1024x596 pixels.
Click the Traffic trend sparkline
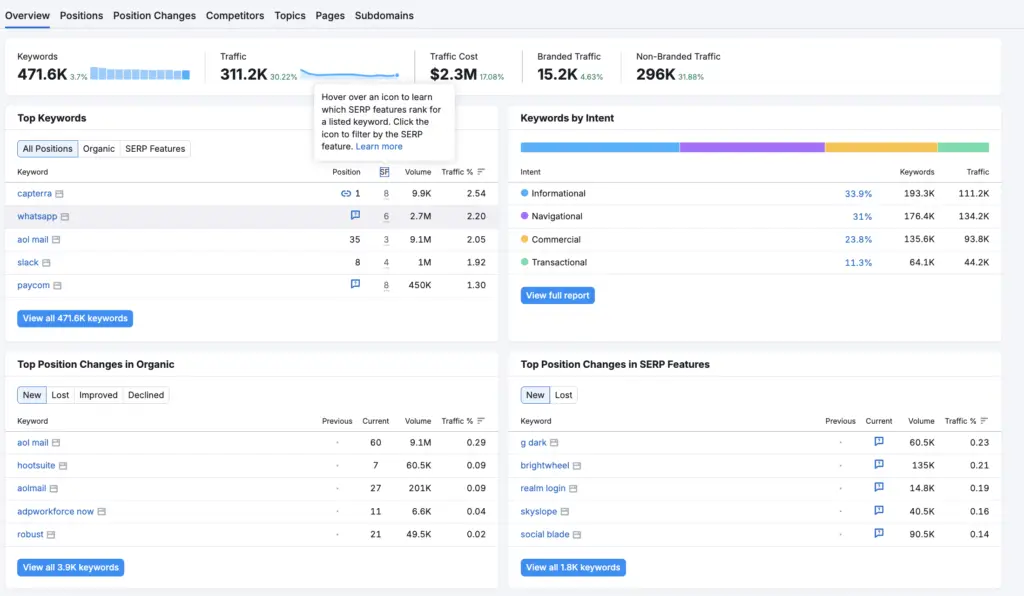349,74
